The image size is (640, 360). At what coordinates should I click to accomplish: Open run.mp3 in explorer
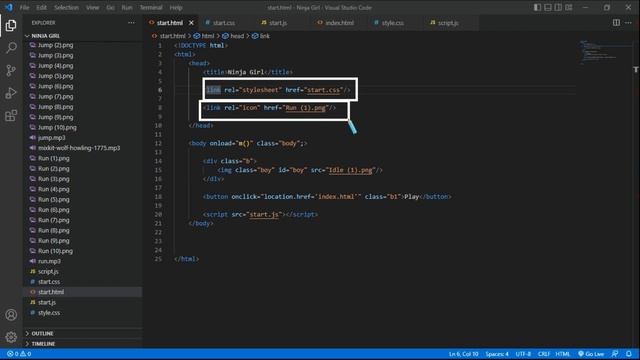coord(49,261)
